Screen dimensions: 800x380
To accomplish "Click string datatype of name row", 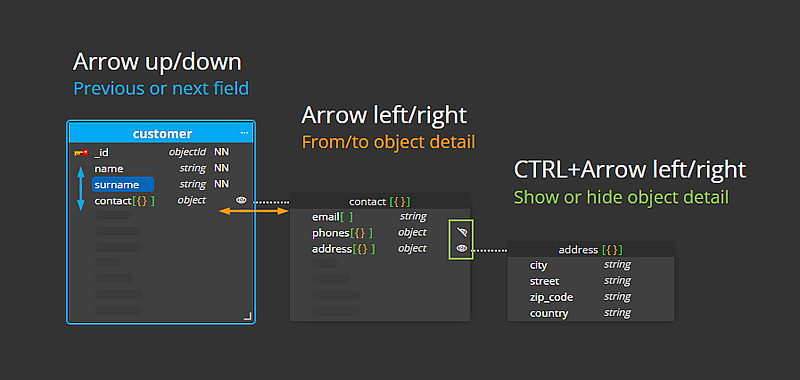I will pyautogui.click(x=192, y=168).
